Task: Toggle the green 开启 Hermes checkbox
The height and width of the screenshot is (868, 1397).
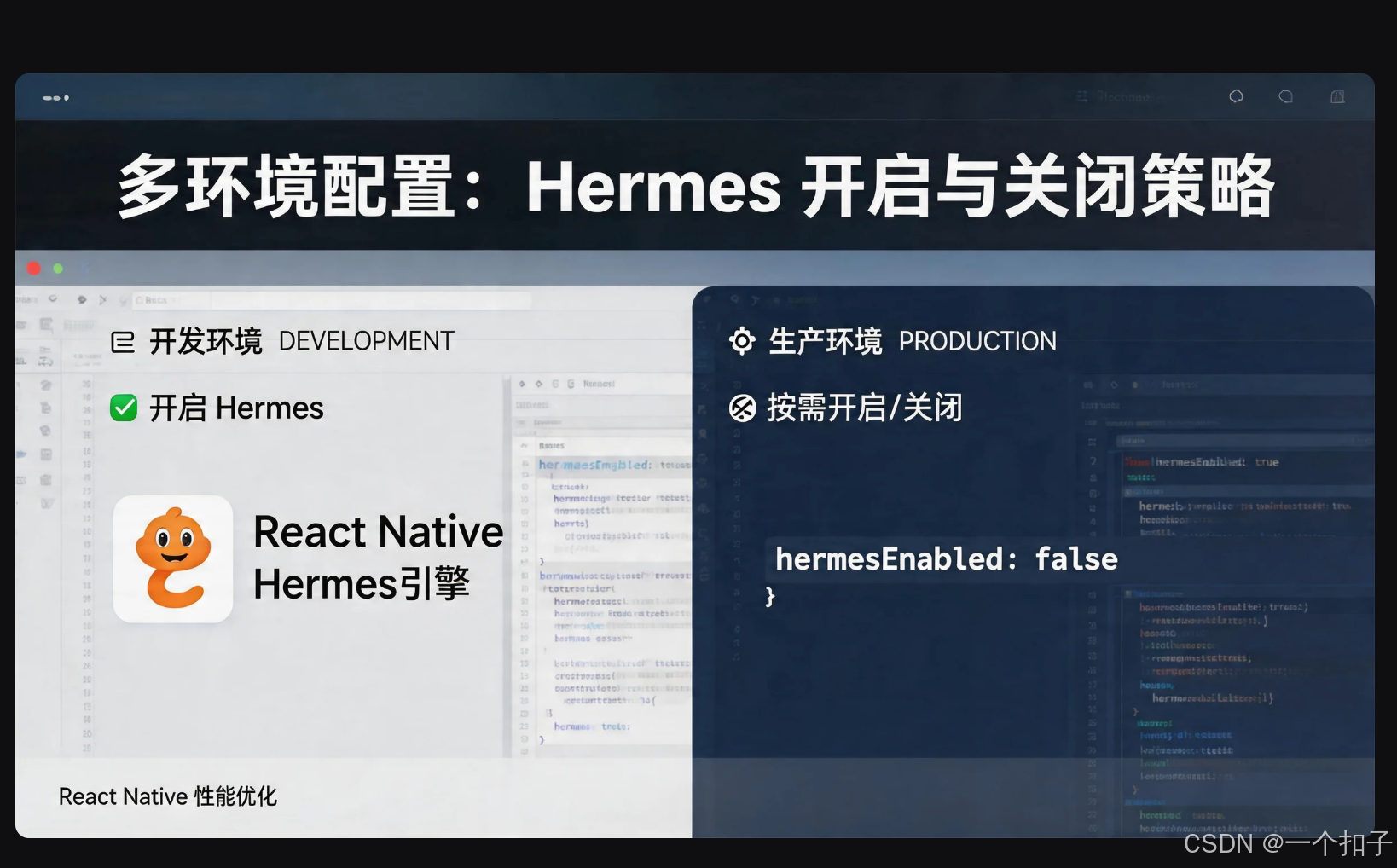Action: click(124, 408)
